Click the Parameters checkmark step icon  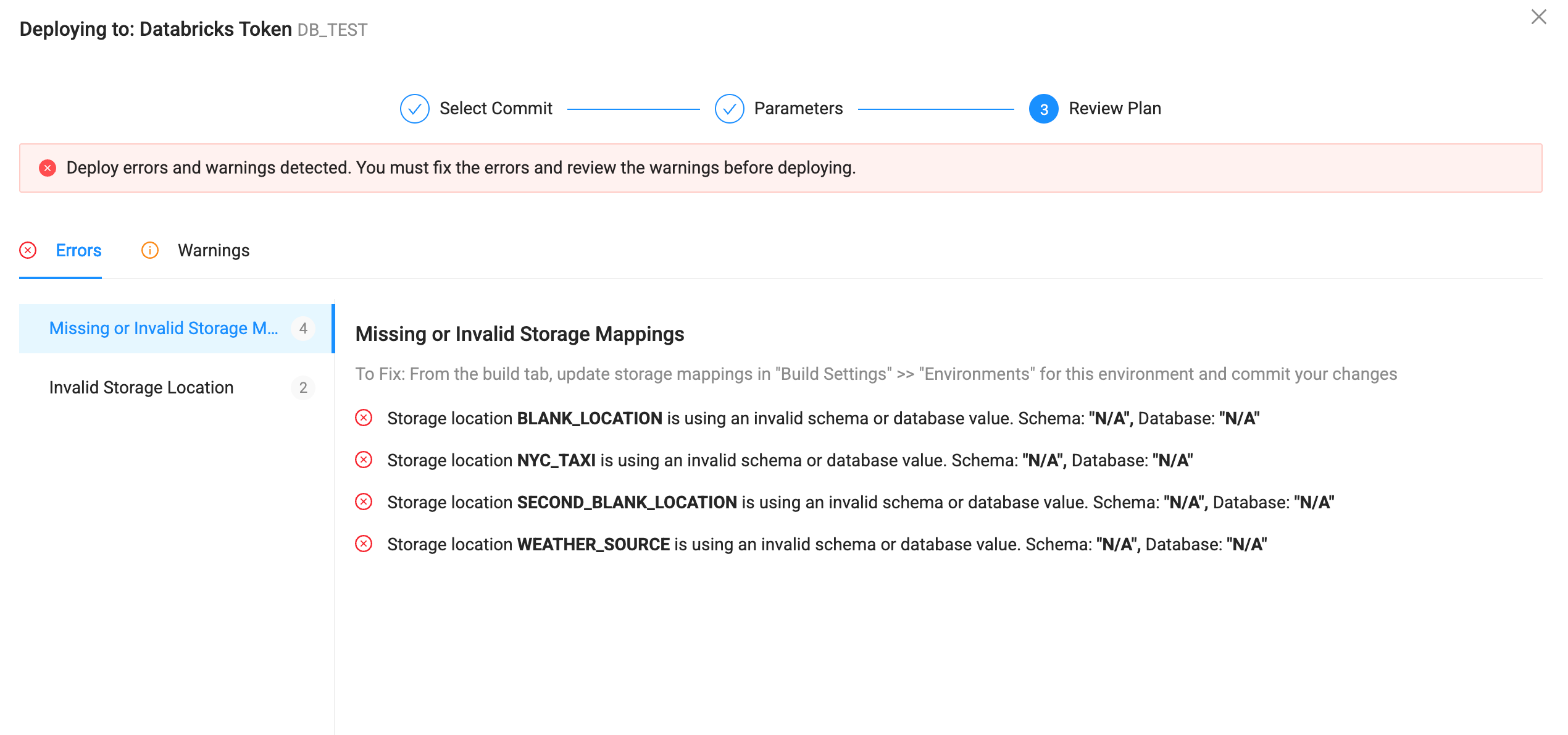(729, 109)
